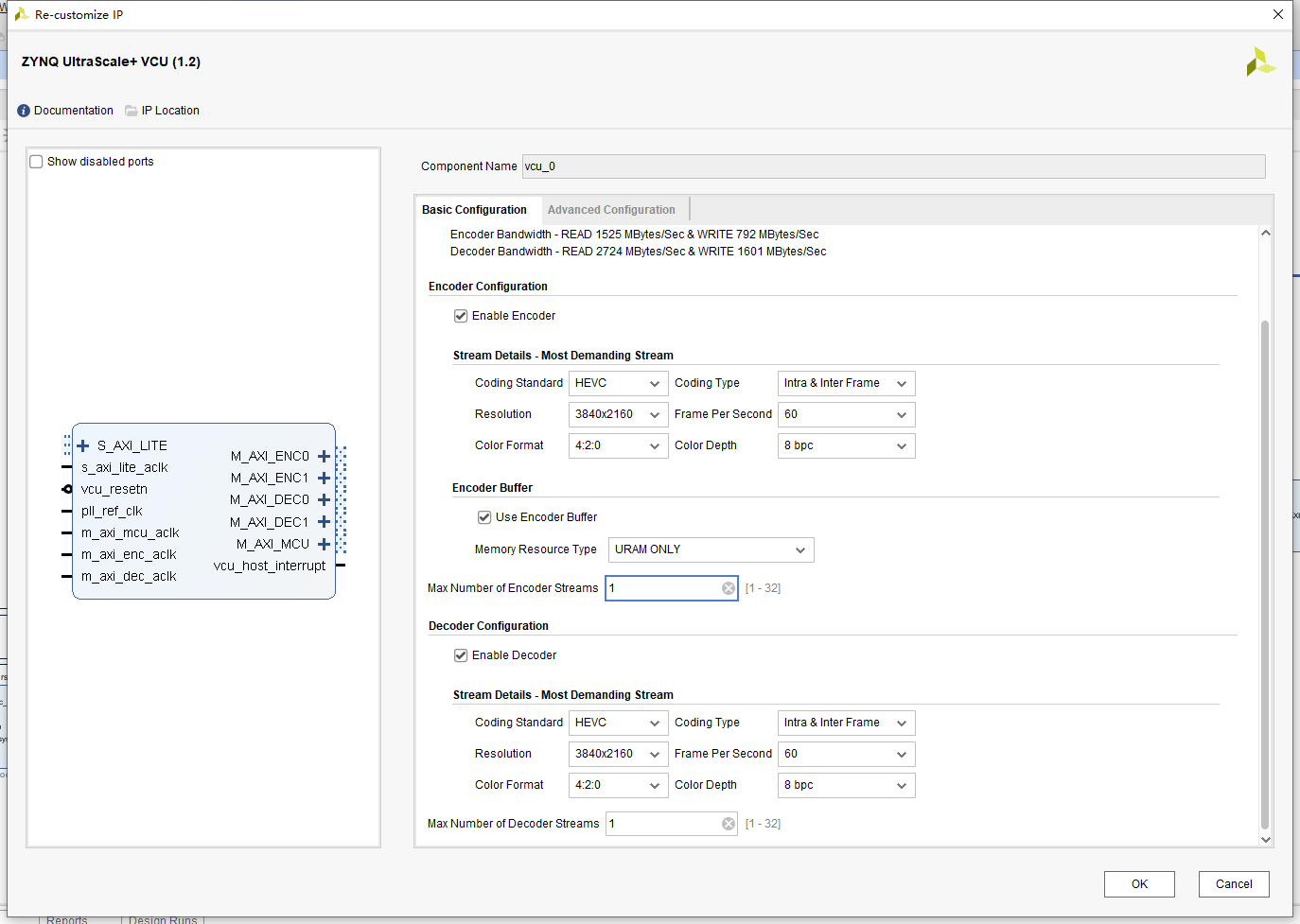Clear the Max Number of Encoder Streams value

(729, 588)
